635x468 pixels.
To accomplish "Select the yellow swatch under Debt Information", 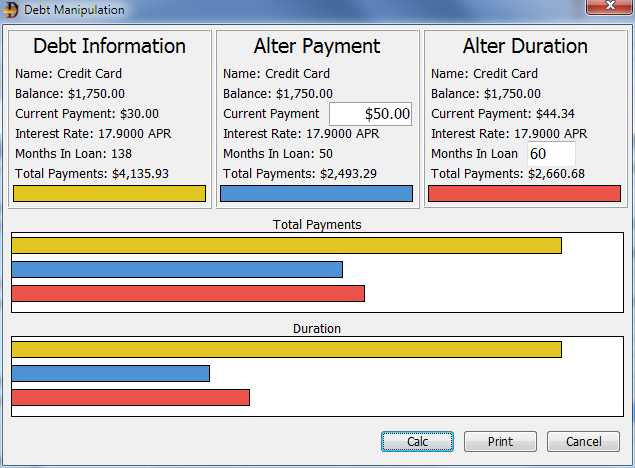I will [x=109, y=193].
